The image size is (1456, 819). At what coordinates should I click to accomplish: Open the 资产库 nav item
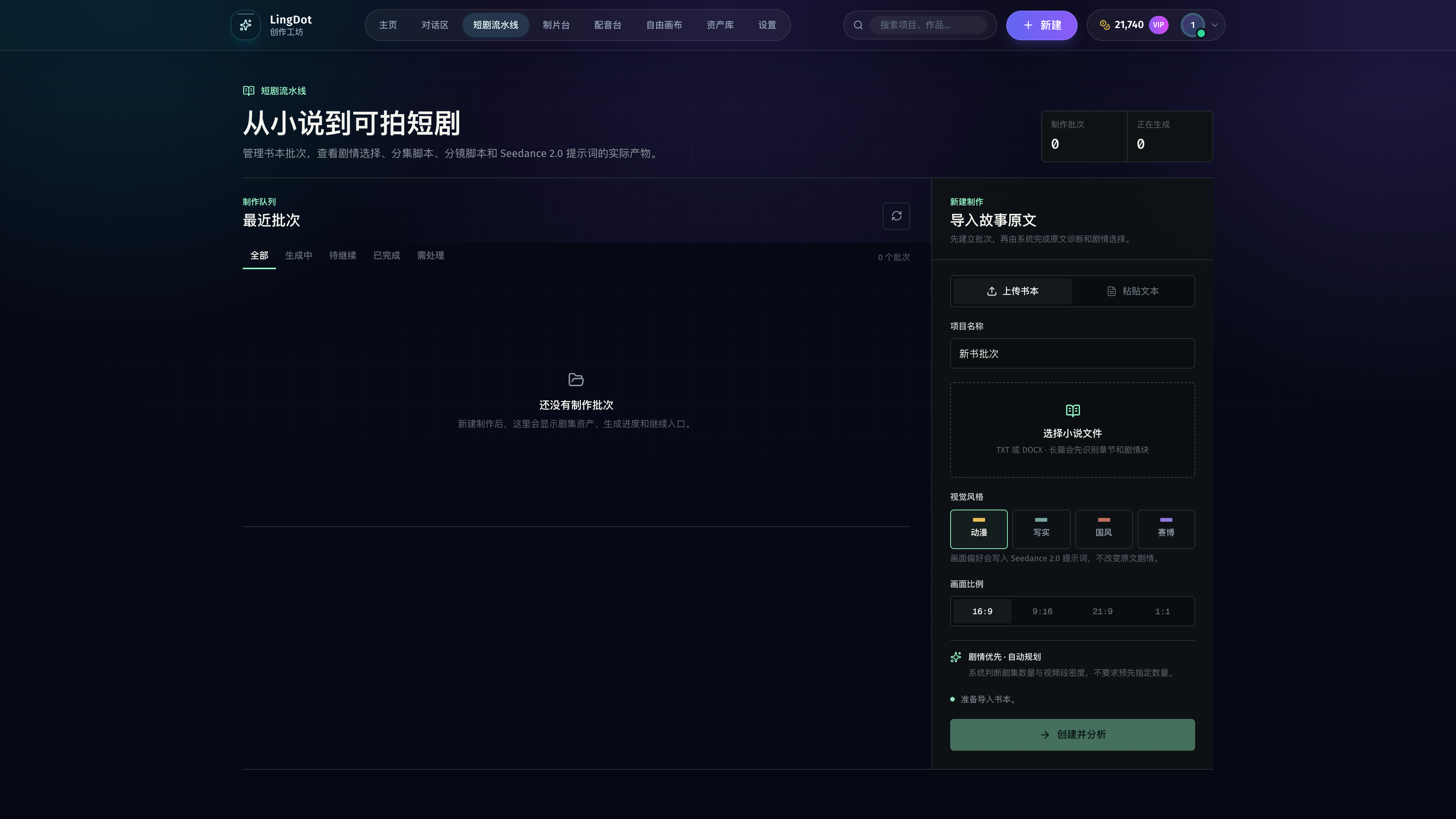coord(720,25)
